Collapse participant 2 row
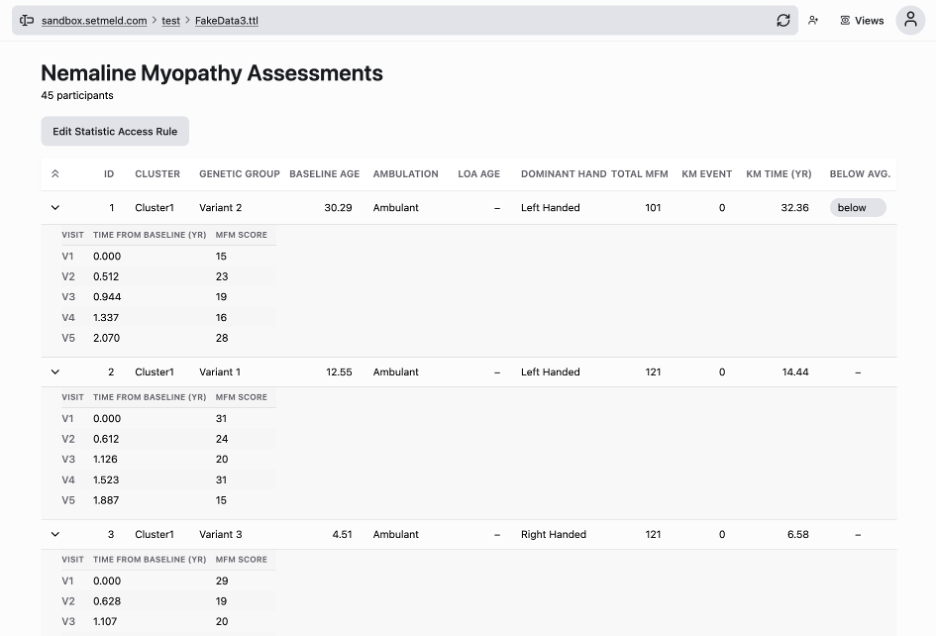Image resolution: width=936 pixels, height=636 pixels. coord(55,371)
